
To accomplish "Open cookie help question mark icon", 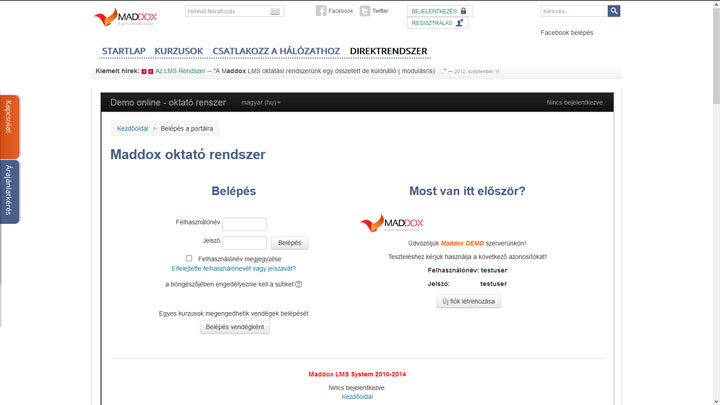I will tap(298, 284).
